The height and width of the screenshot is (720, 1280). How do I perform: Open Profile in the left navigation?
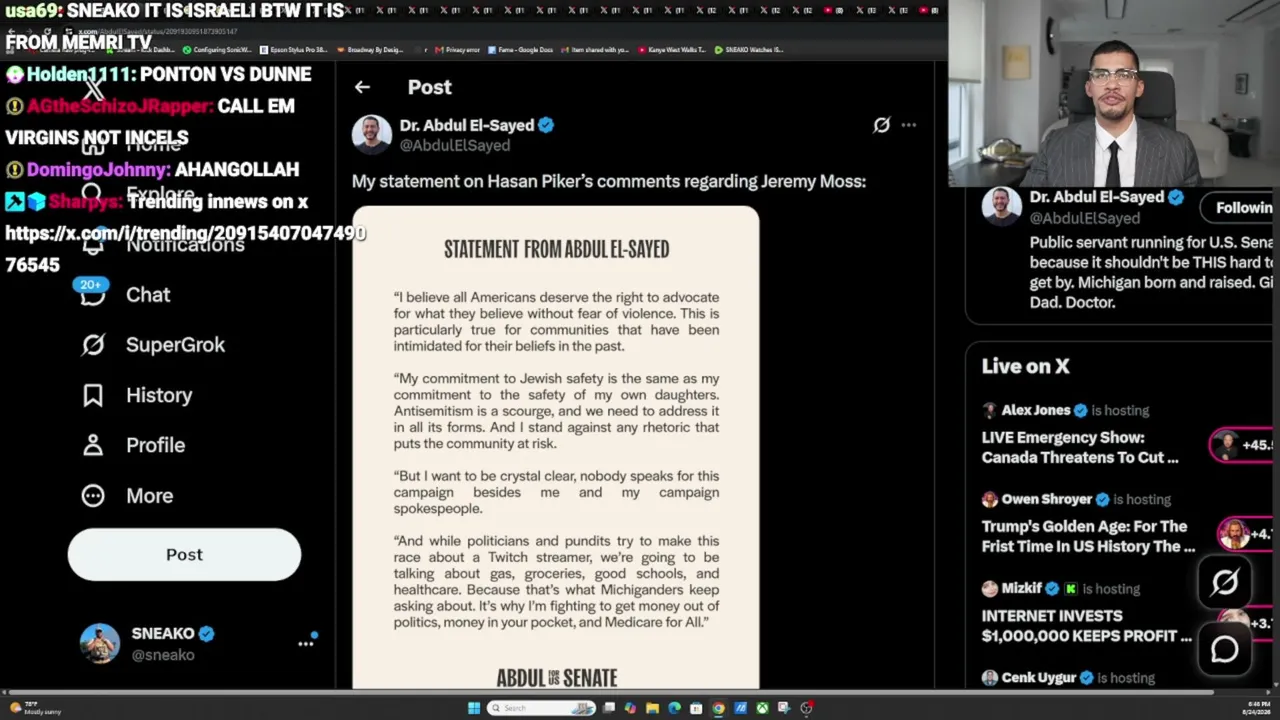pos(155,445)
